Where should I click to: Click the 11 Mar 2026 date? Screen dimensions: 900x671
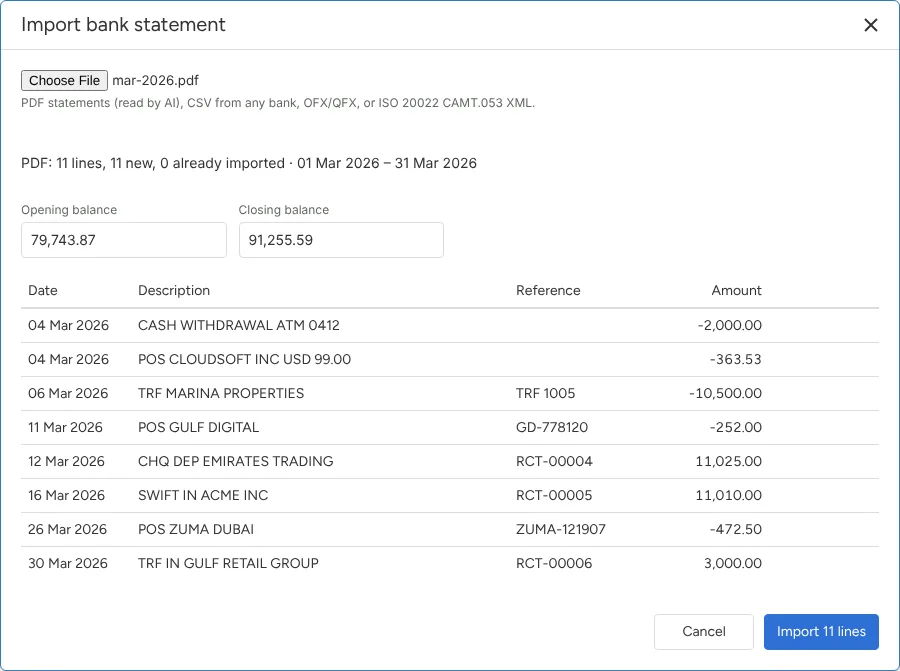(65, 427)
